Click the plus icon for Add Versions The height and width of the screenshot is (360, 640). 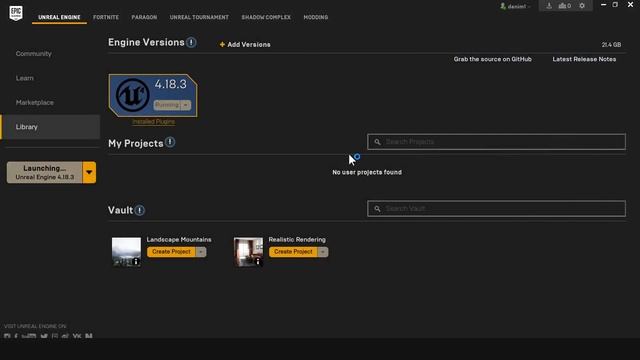[222, 44]
